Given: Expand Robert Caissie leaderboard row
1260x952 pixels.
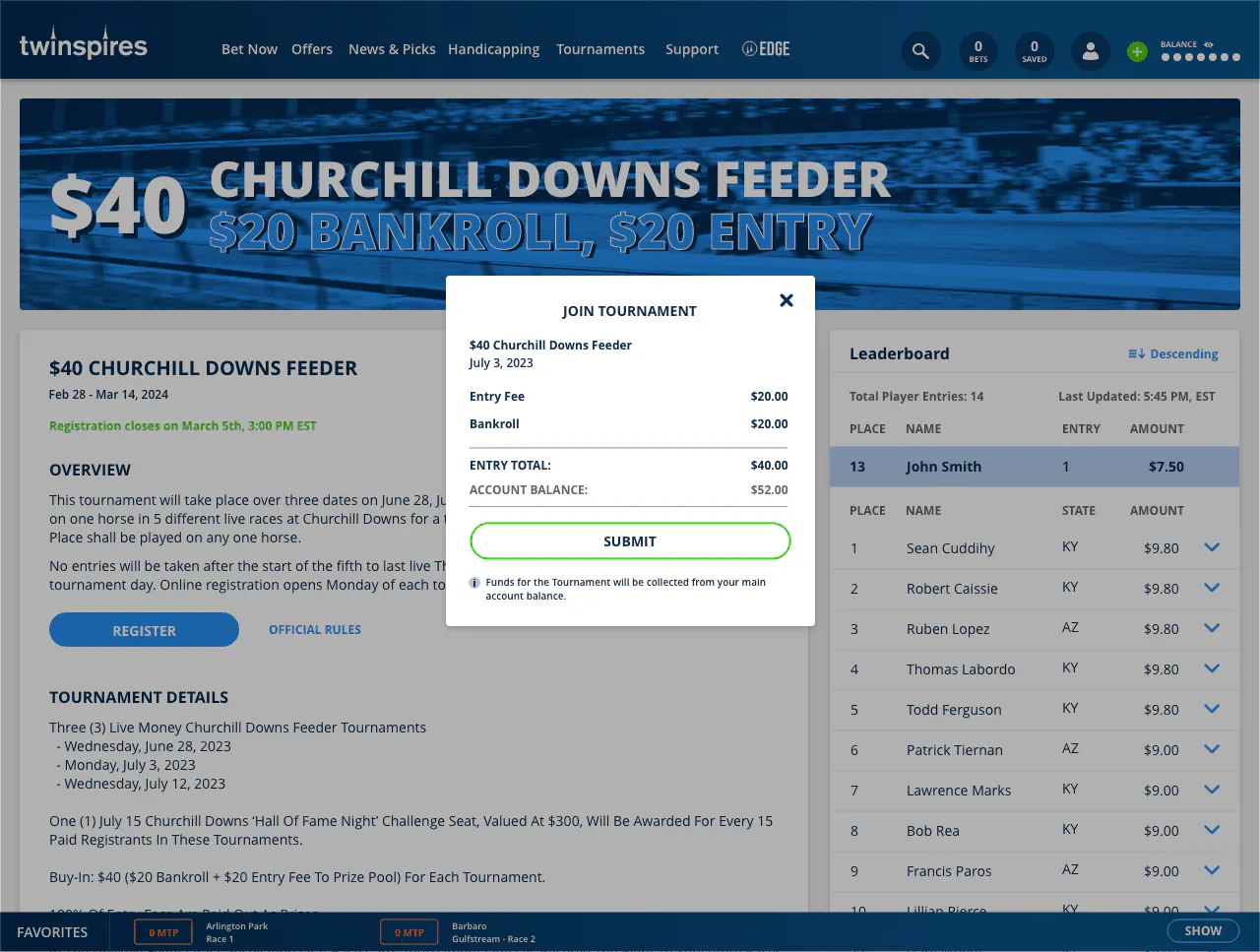Looking at the screenshot, I should coord(1212,588).
